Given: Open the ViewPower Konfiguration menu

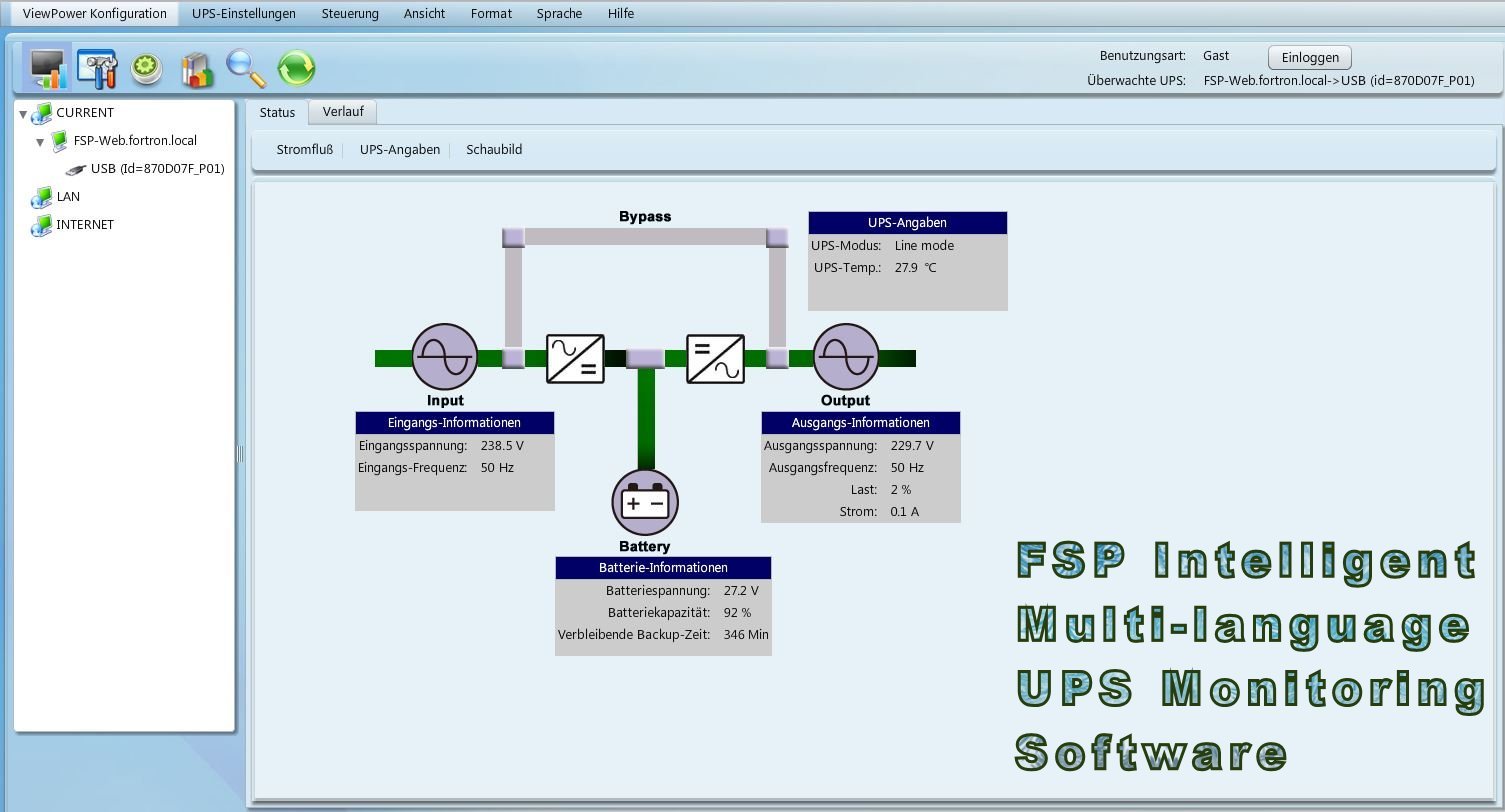Looking at the screenshot, I should pyautogui.click(x=95, y=14).
